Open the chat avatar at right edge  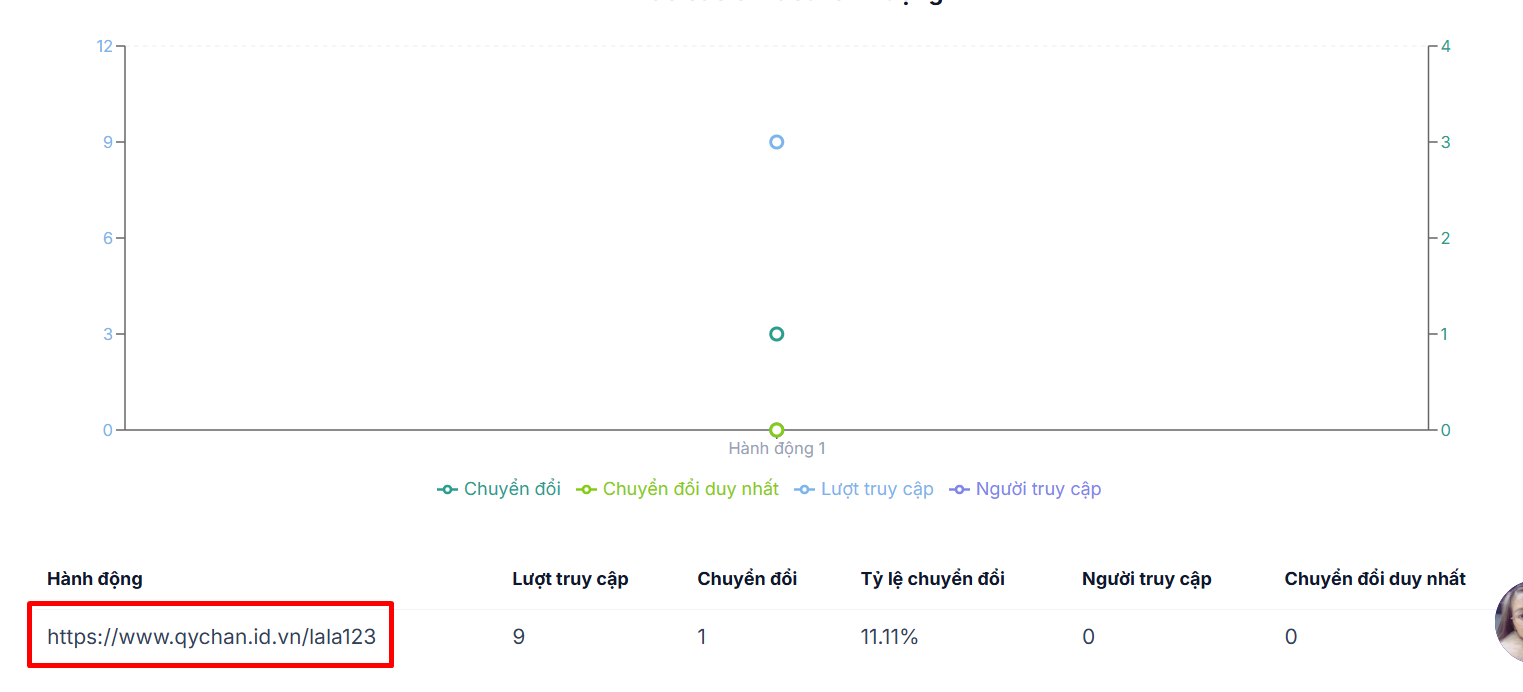[x=1509, y=622]
